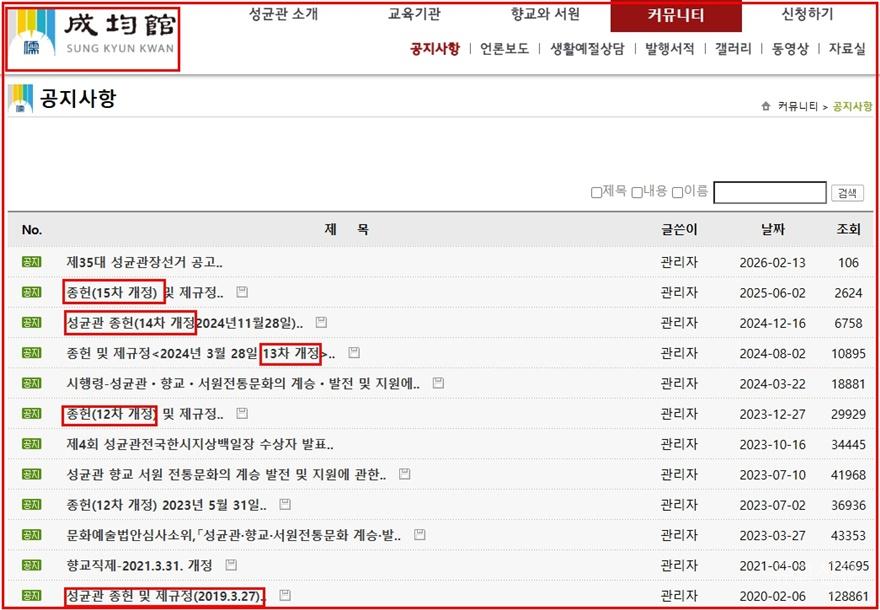Open 종헌 및 제규정 13차 개정 post
Image resolution: width=880 pixels, height=610 pixels.
pyautogui.click(x=200, y=353)
